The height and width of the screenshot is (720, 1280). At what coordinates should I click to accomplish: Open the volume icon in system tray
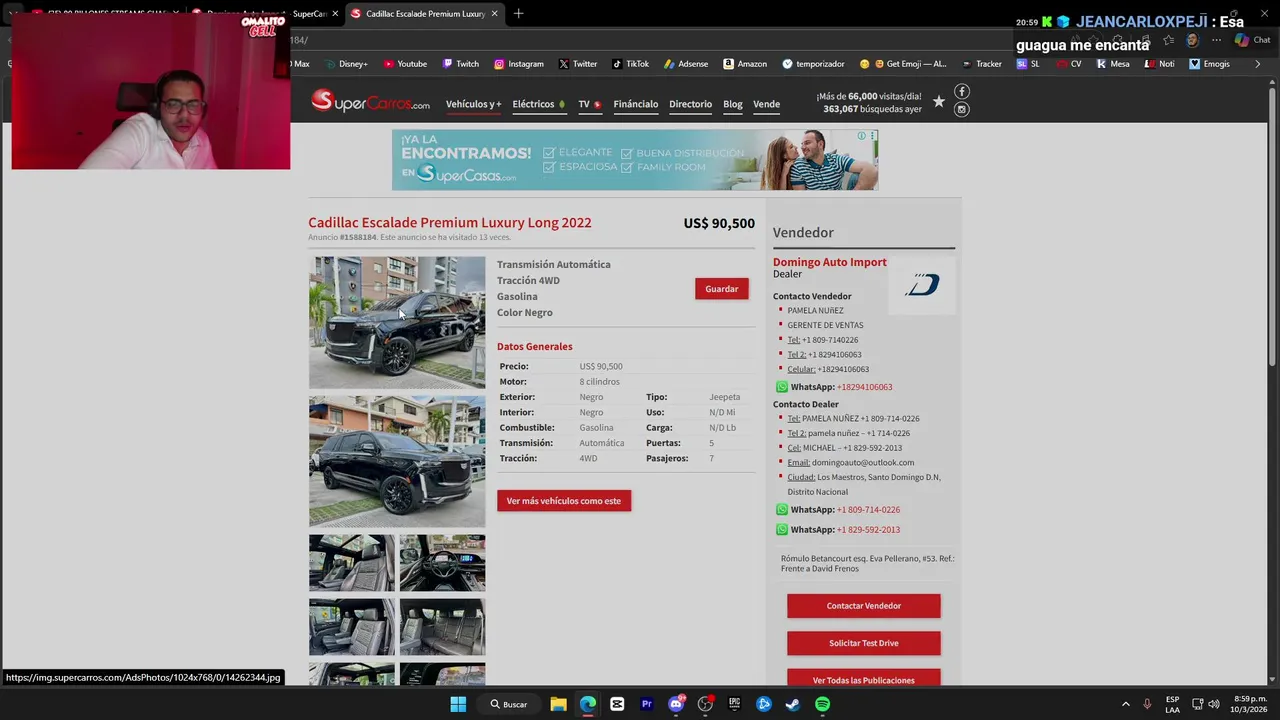pyautogui.click(x=1213, y=704)
